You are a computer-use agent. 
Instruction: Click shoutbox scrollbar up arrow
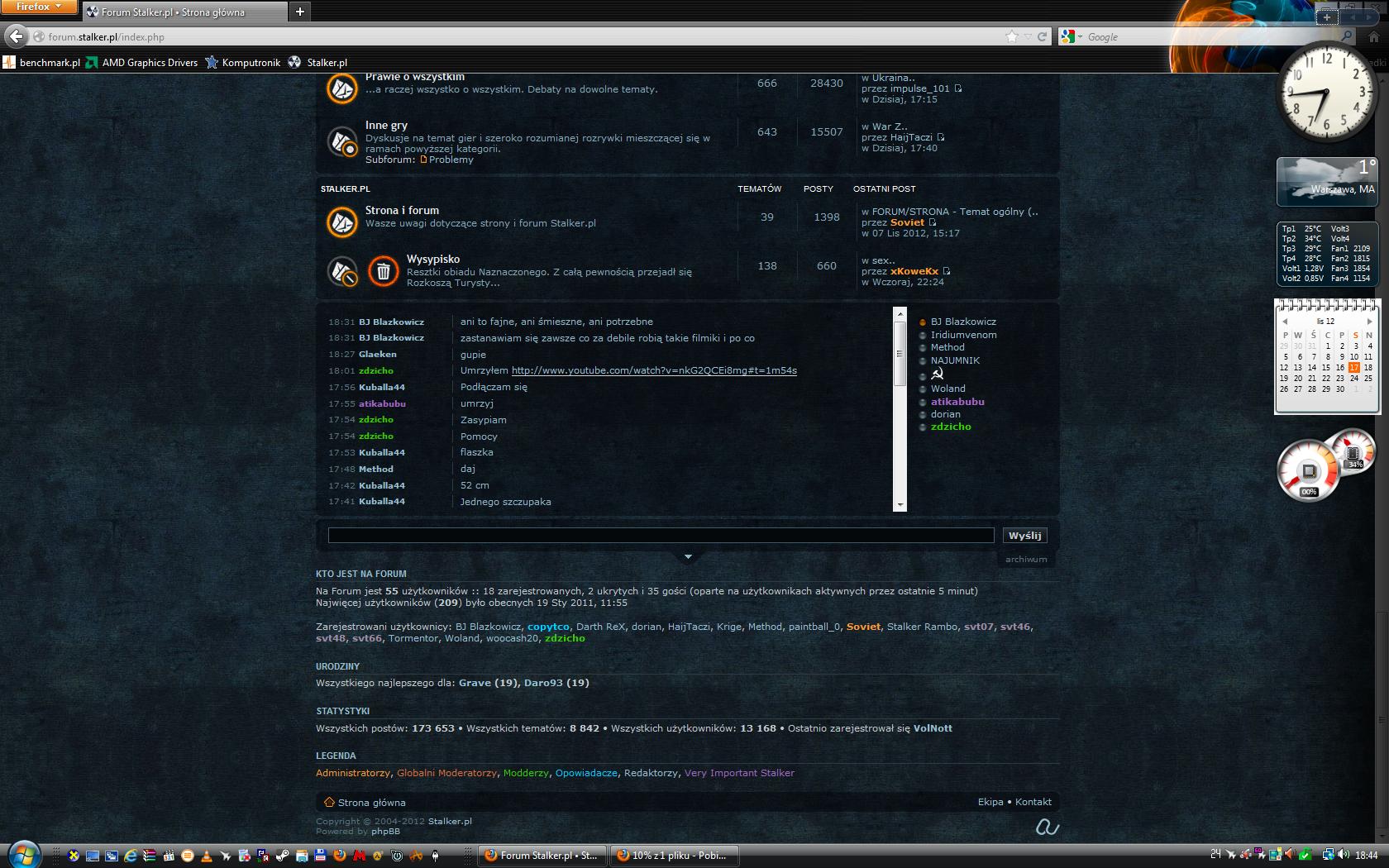900,313
